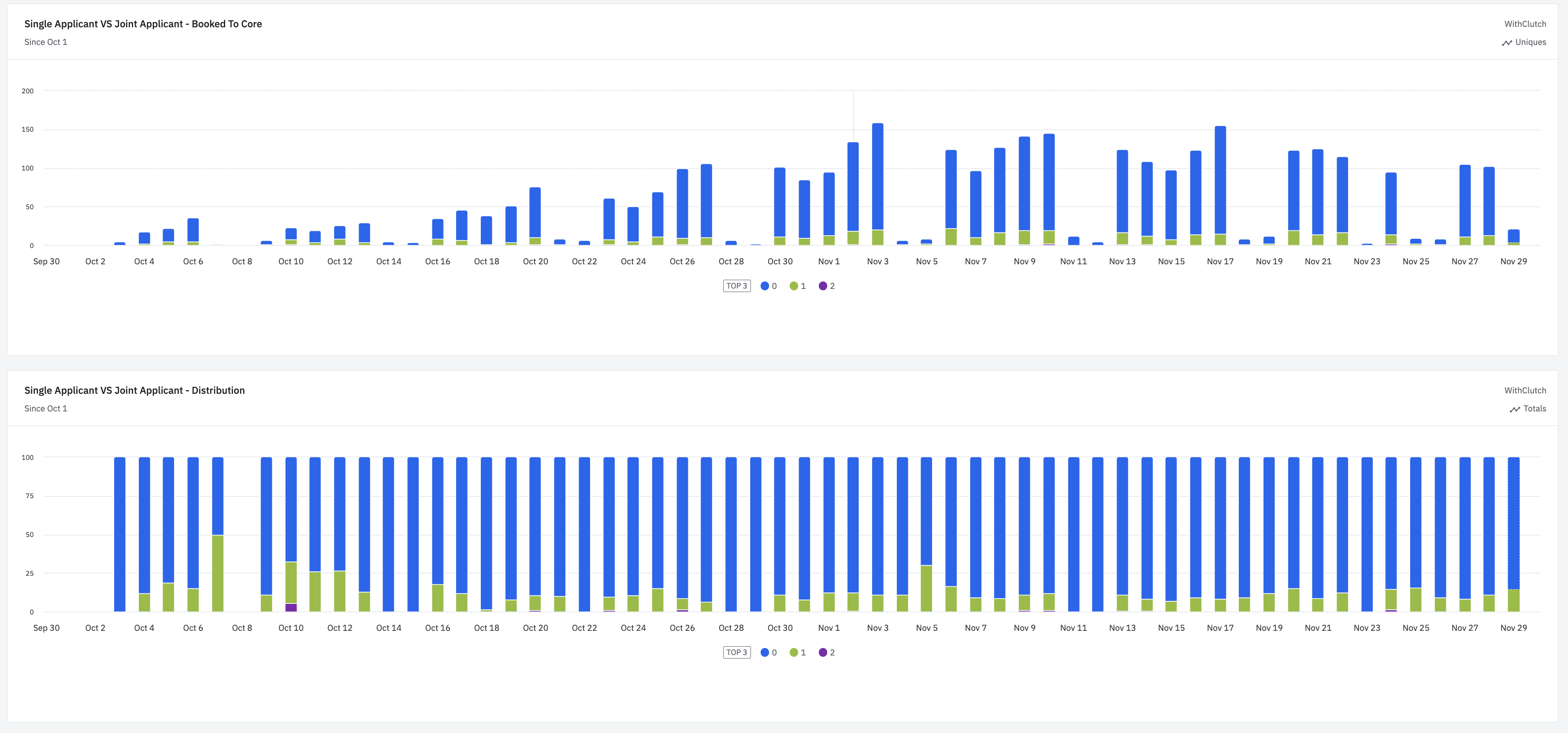Open TOP 3 selector in Distribution chart

click(736, 652)
